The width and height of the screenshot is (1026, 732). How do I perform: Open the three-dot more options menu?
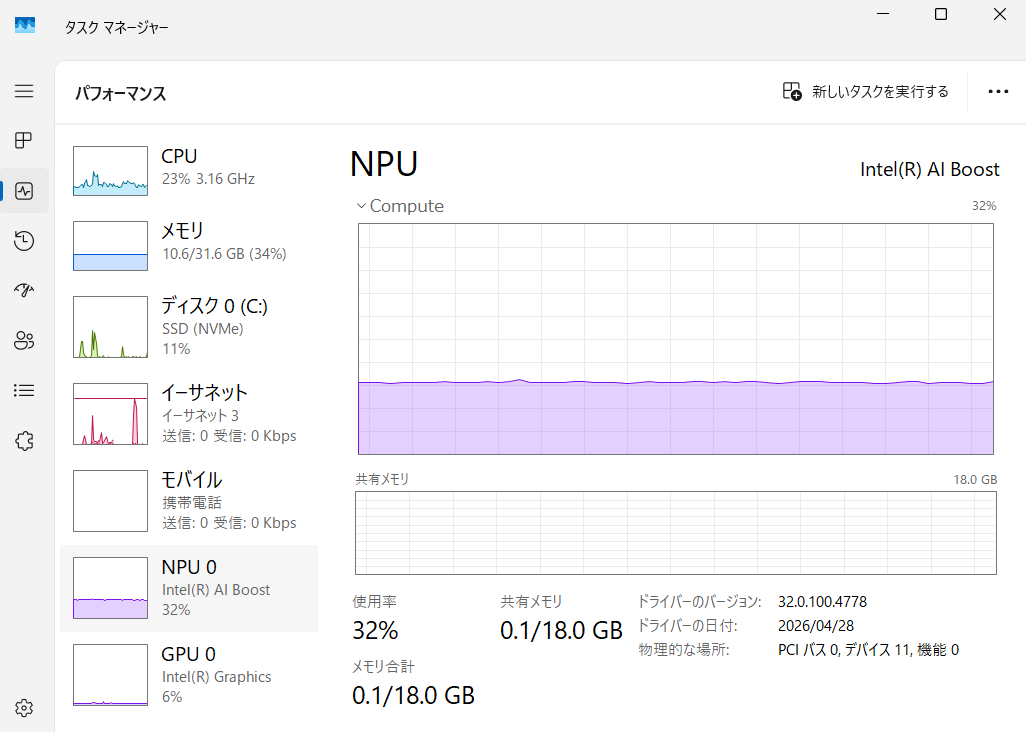998,92
